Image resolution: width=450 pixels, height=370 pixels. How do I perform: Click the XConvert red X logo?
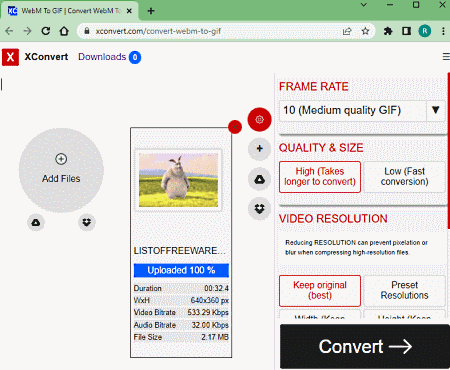(x=10, y=57)
